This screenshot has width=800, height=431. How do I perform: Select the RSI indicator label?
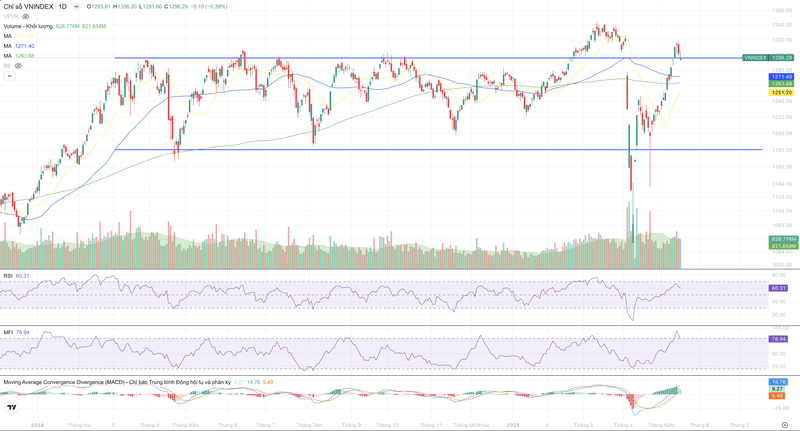8,276
